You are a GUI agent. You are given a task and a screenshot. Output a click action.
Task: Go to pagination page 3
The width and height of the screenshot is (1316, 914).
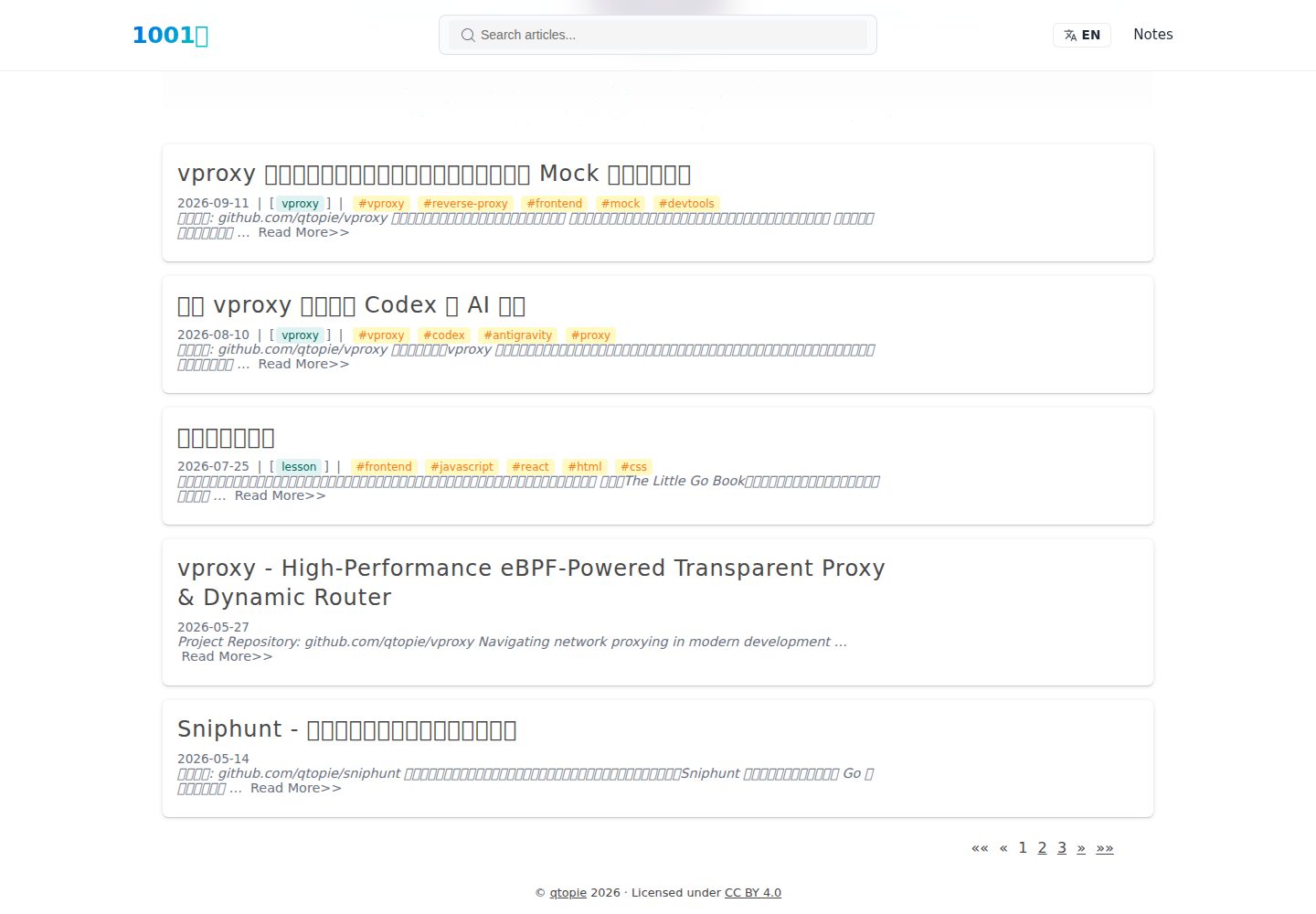click(1062, 848)
